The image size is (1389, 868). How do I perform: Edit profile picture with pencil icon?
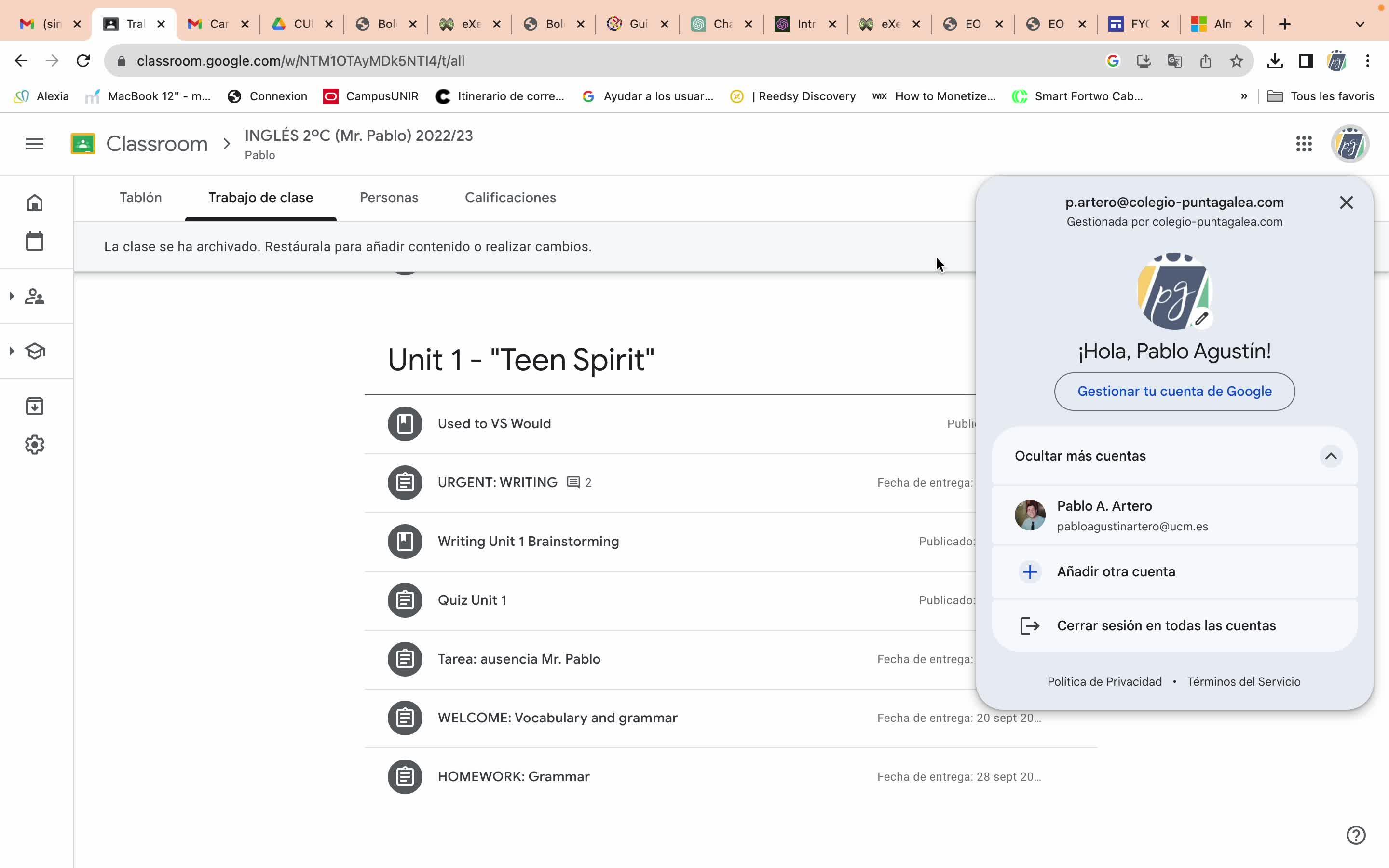[1202, 319]
